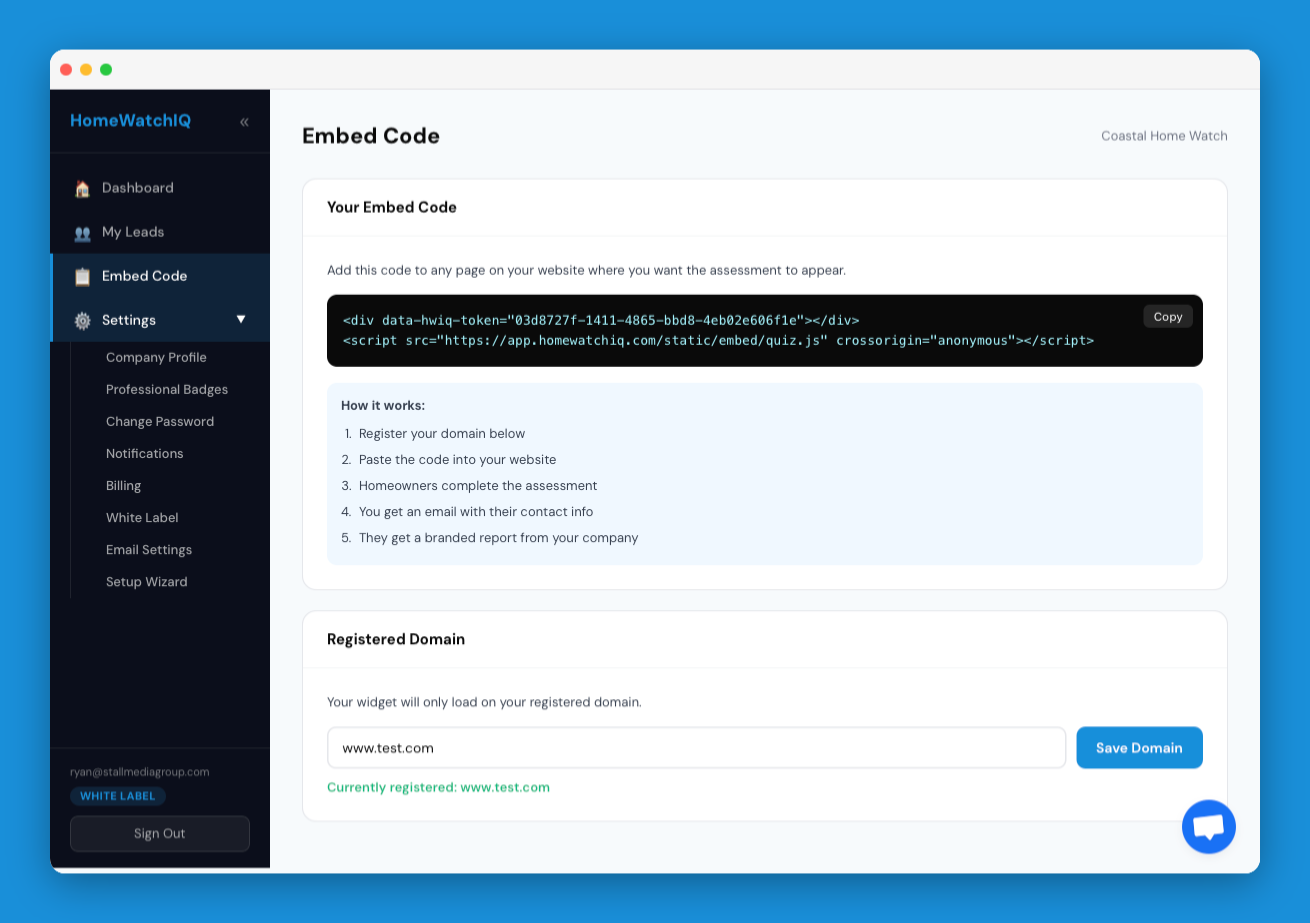Go to Change Password

pyautogui.click(x=160, y=421)
